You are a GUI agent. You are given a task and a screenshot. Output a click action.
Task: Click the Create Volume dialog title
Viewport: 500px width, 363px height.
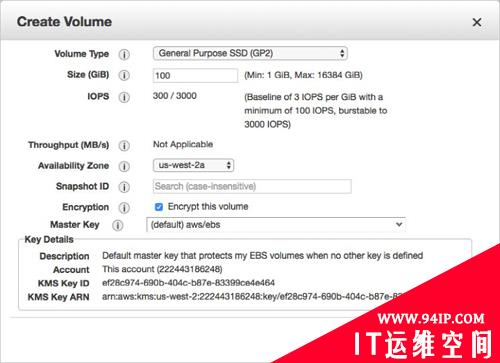[64, 22]
